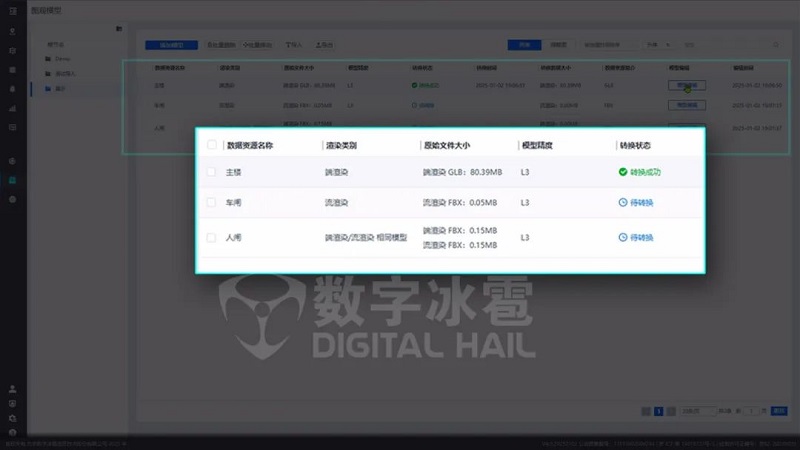Click the shield icon at the sidebar bottom
Viewport: 800px width, 450px height.
point(13,404)
